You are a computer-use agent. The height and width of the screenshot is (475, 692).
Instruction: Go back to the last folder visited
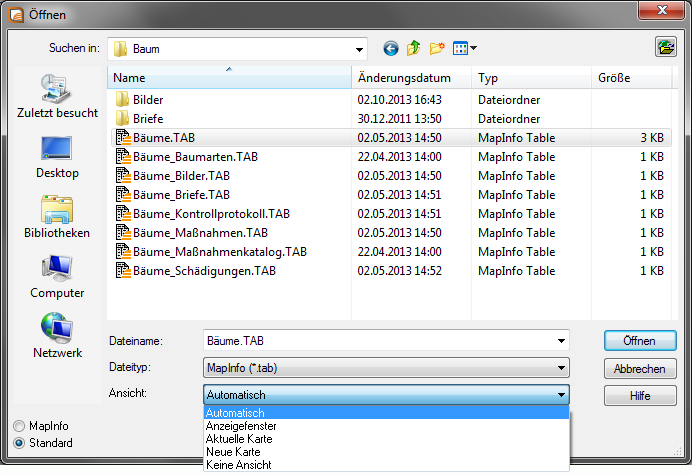391,48
